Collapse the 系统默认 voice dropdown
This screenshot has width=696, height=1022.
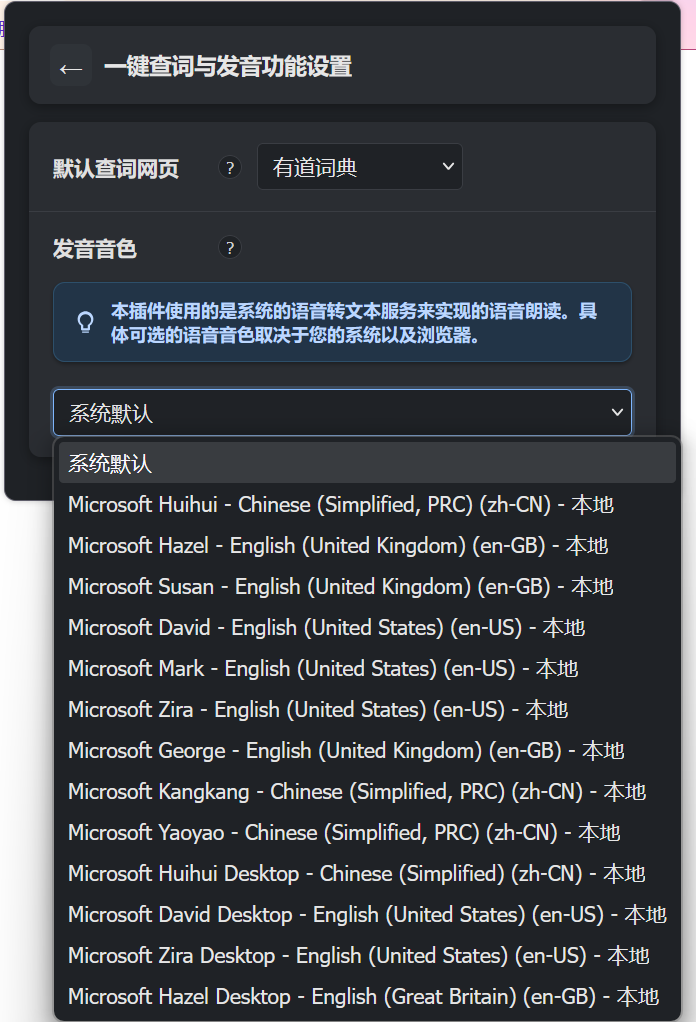(342, 412)
